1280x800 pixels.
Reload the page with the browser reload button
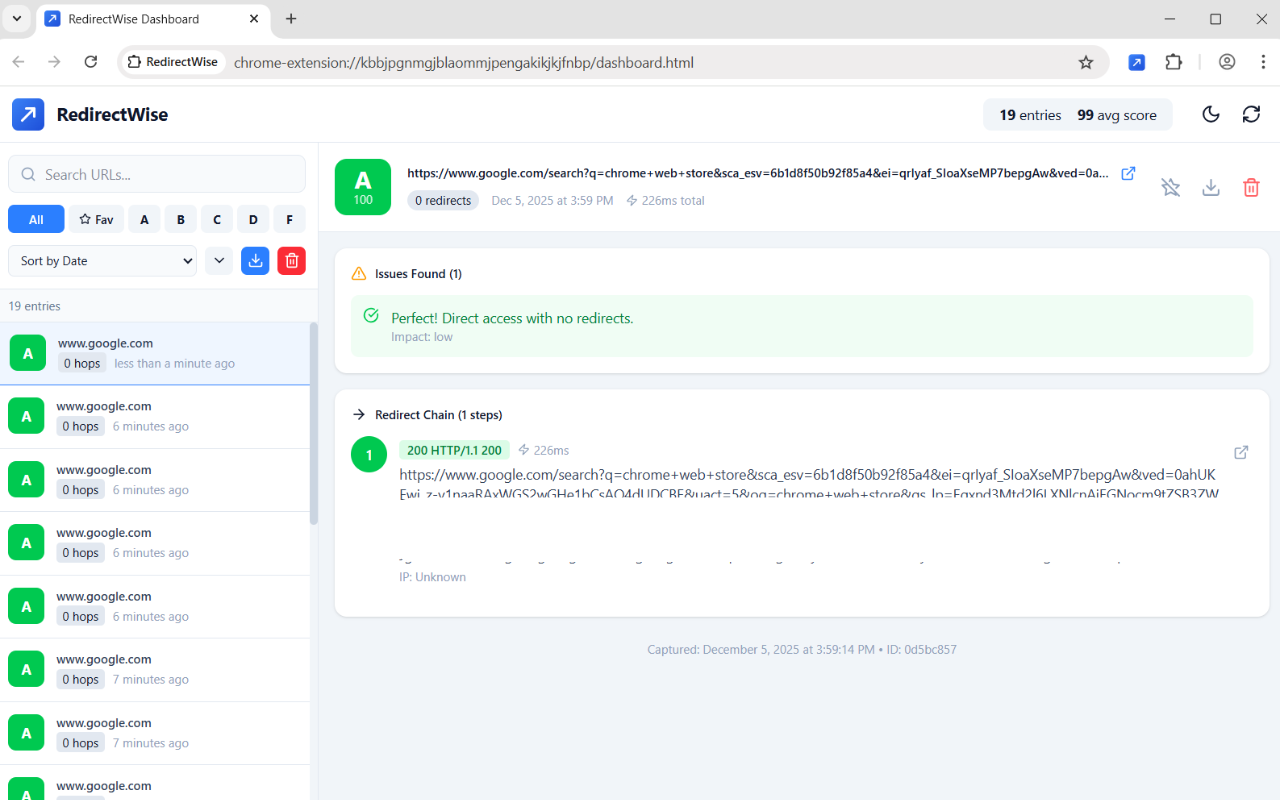[x=91, y=62]
